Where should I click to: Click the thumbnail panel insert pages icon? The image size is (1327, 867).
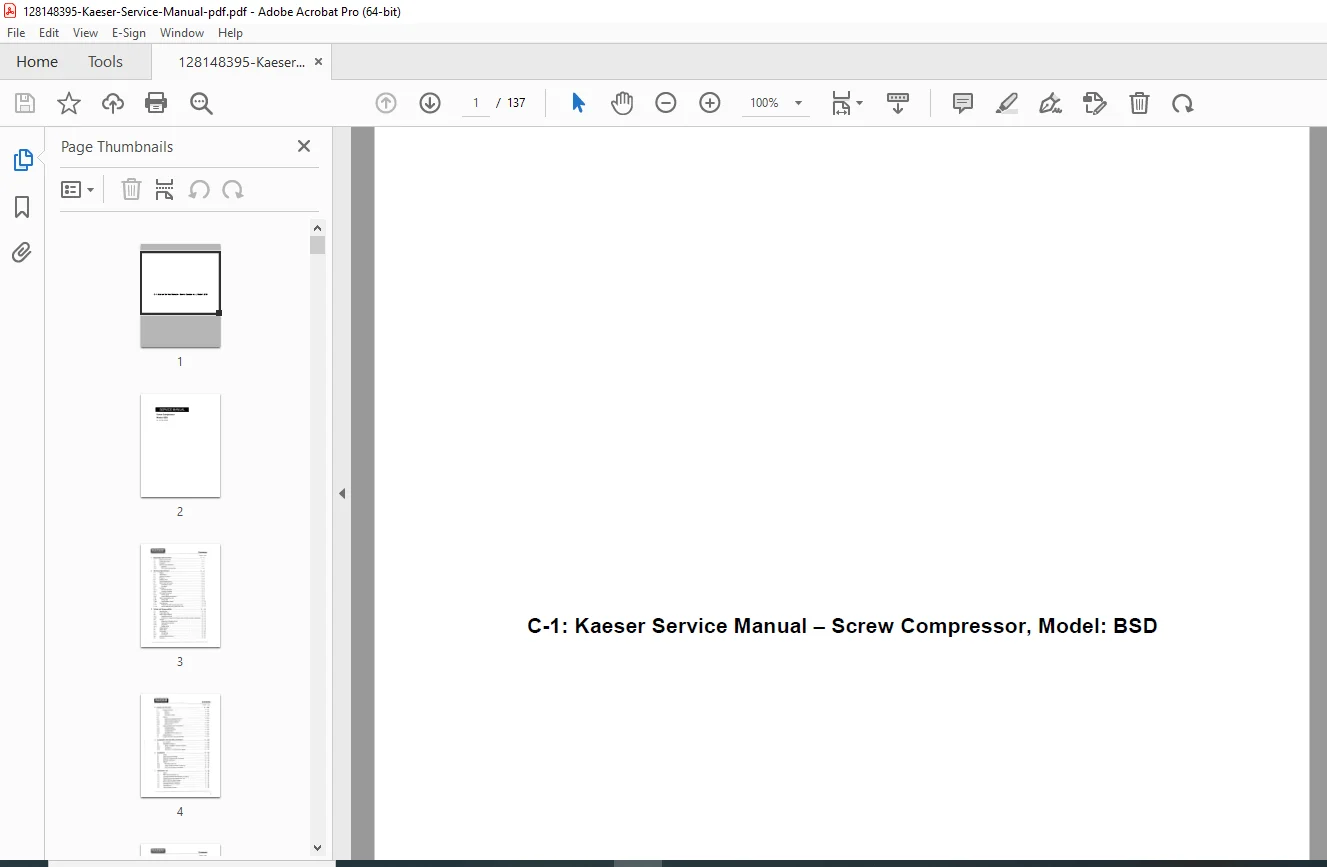tap(165, 189)
